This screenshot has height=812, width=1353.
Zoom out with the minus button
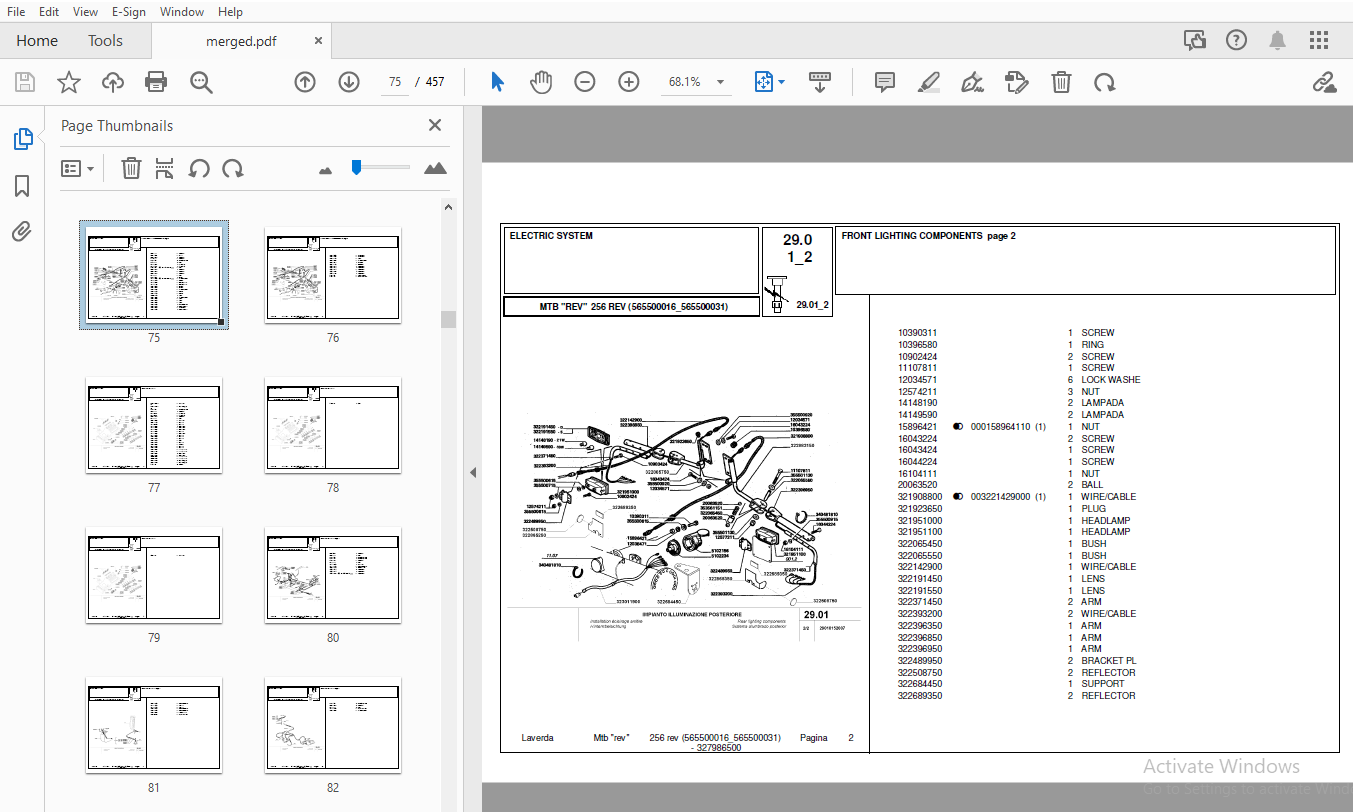585,82
